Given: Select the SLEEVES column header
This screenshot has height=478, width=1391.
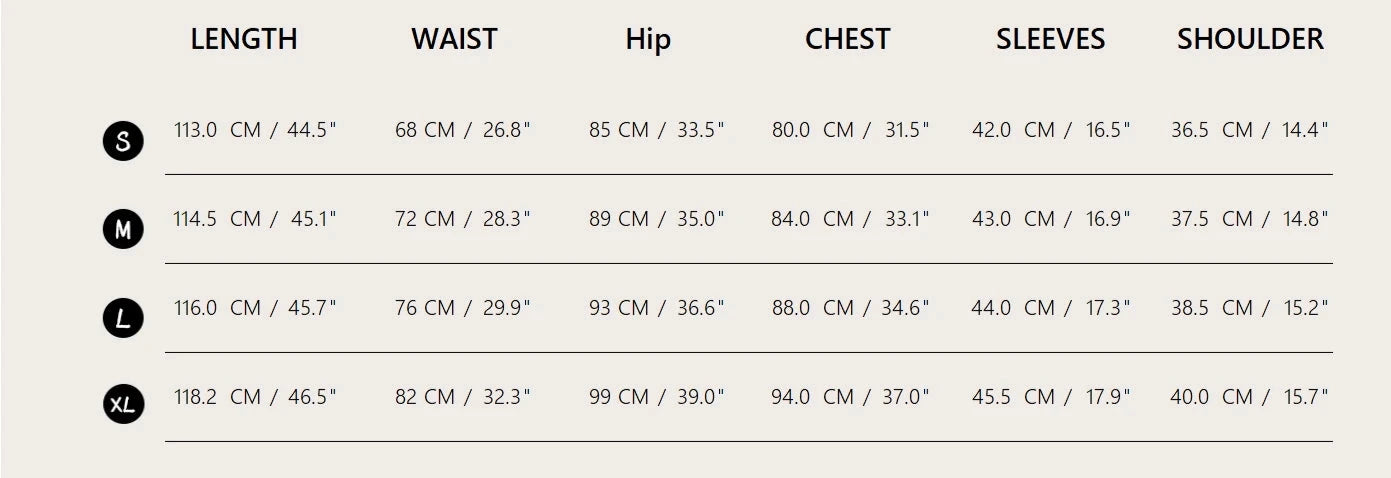Looking at the screenshot, I should [x=1050, y=39].
